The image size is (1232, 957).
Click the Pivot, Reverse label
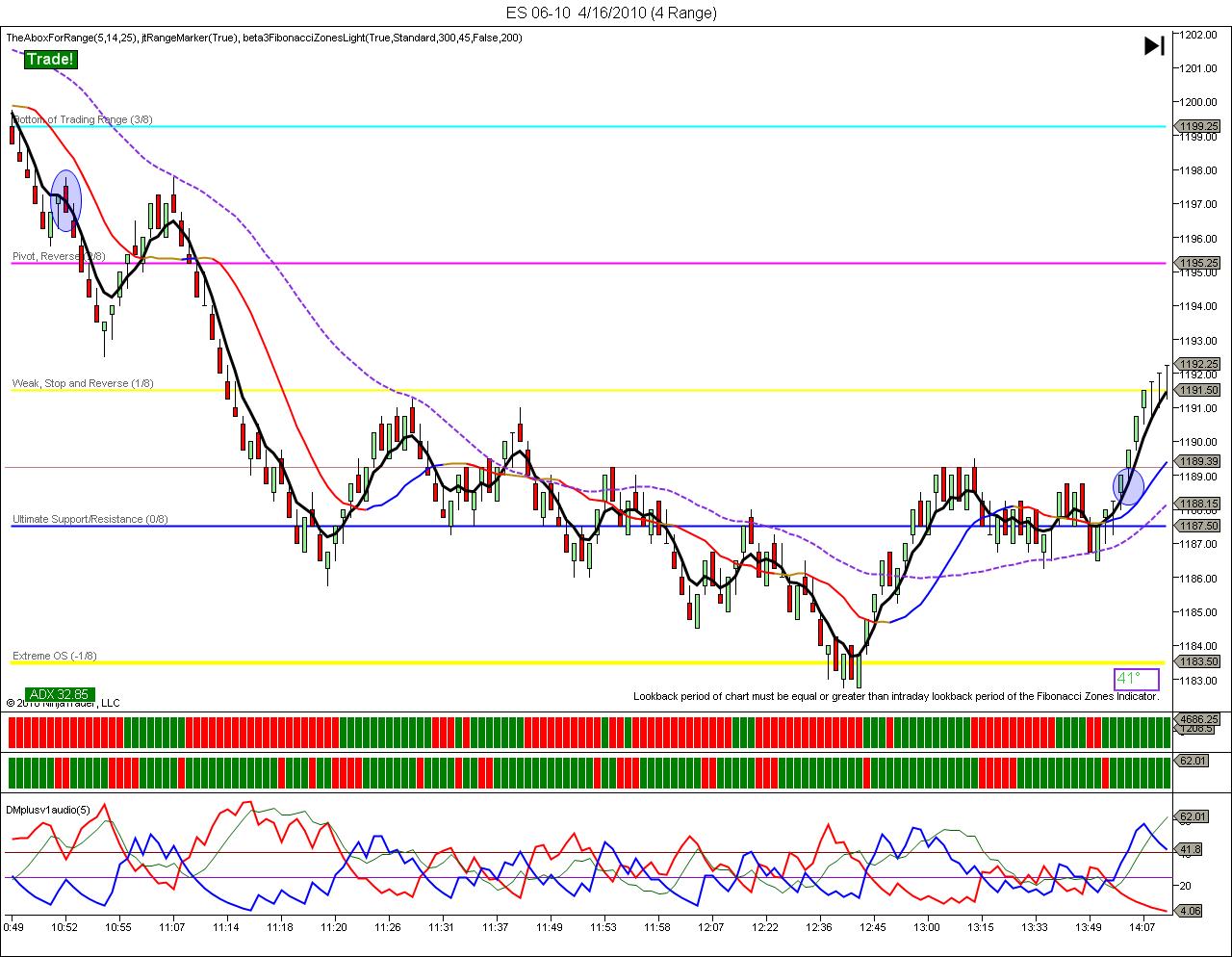point(59,256)
